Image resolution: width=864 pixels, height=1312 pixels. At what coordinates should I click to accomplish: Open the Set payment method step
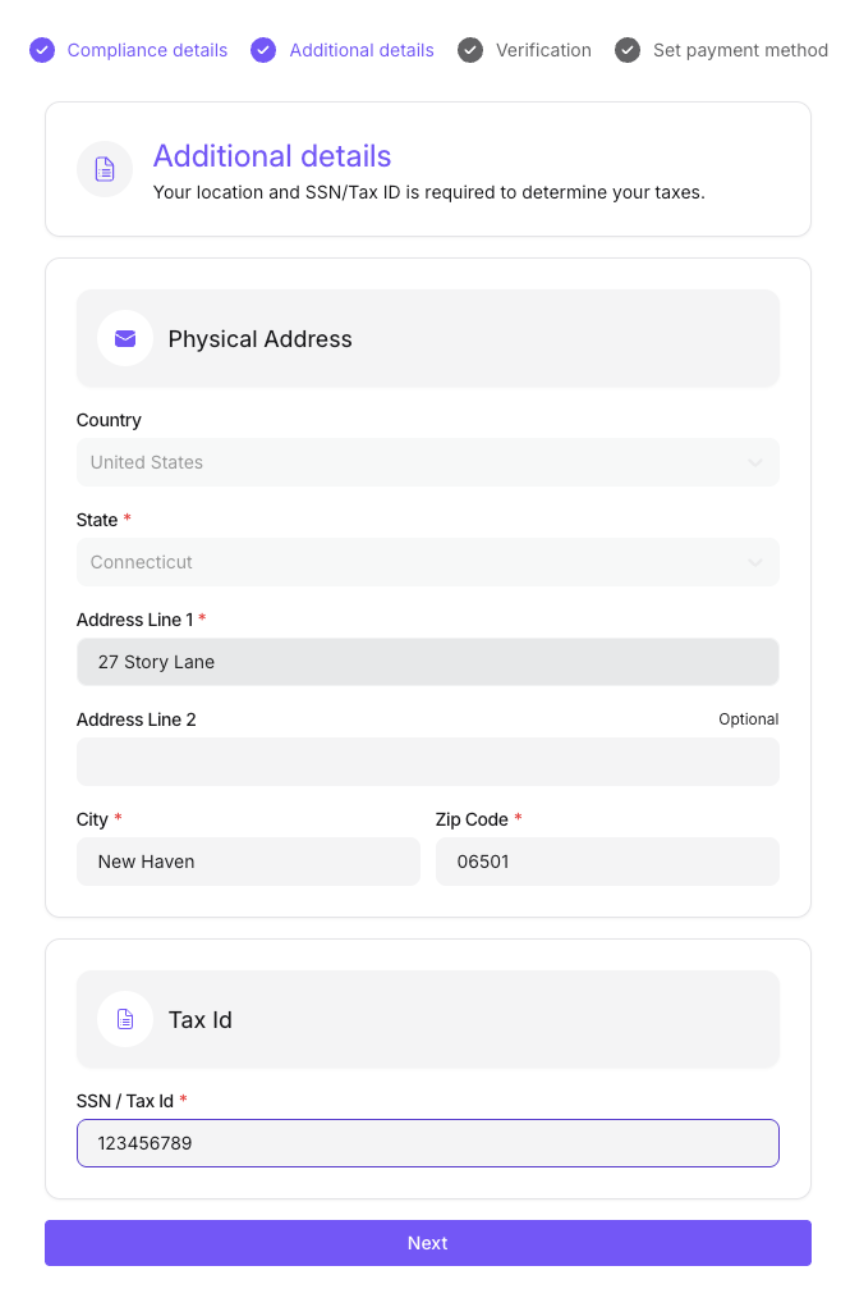(740, 50)
